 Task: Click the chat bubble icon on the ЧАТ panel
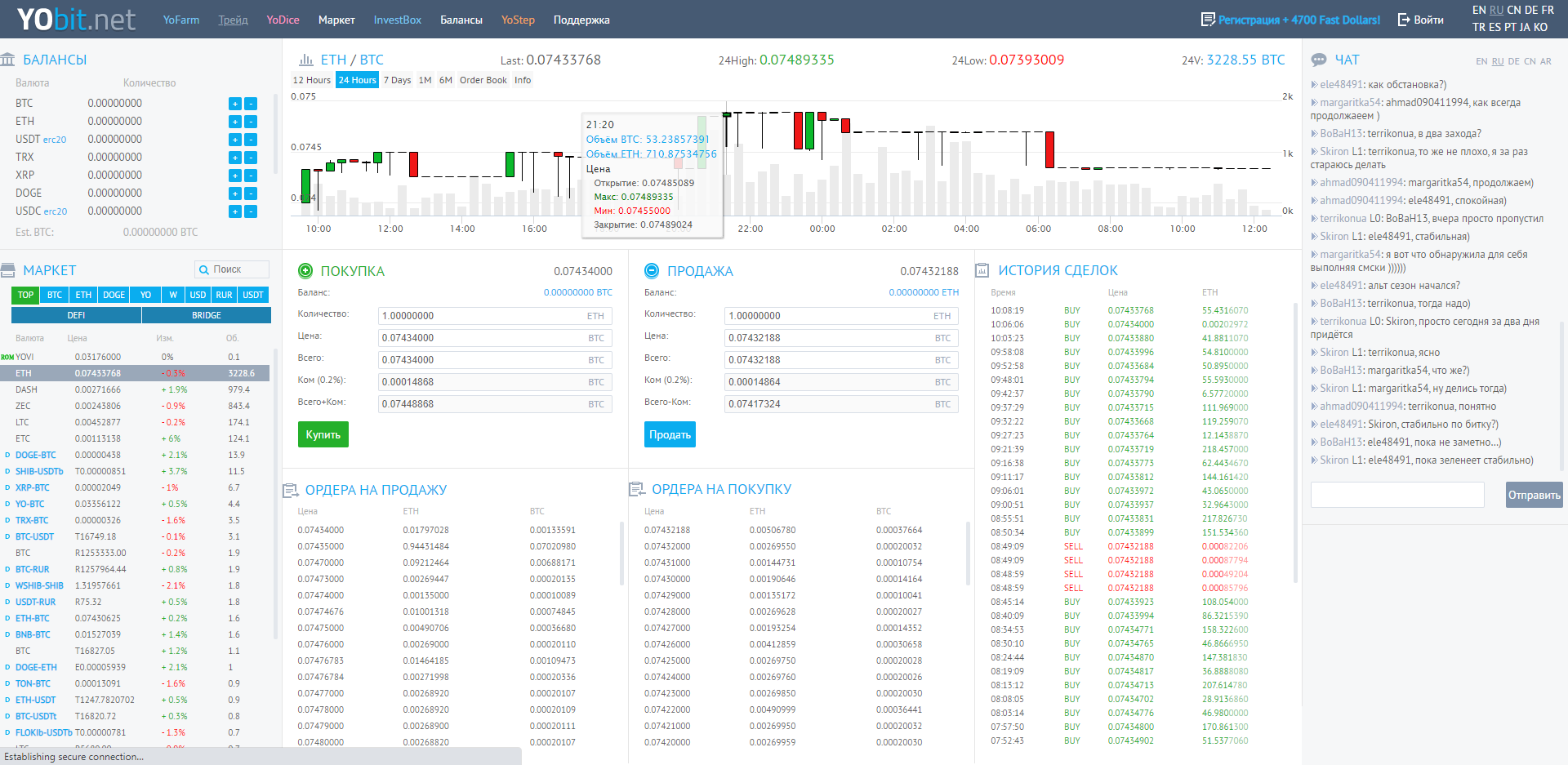tap(1318, 59)
